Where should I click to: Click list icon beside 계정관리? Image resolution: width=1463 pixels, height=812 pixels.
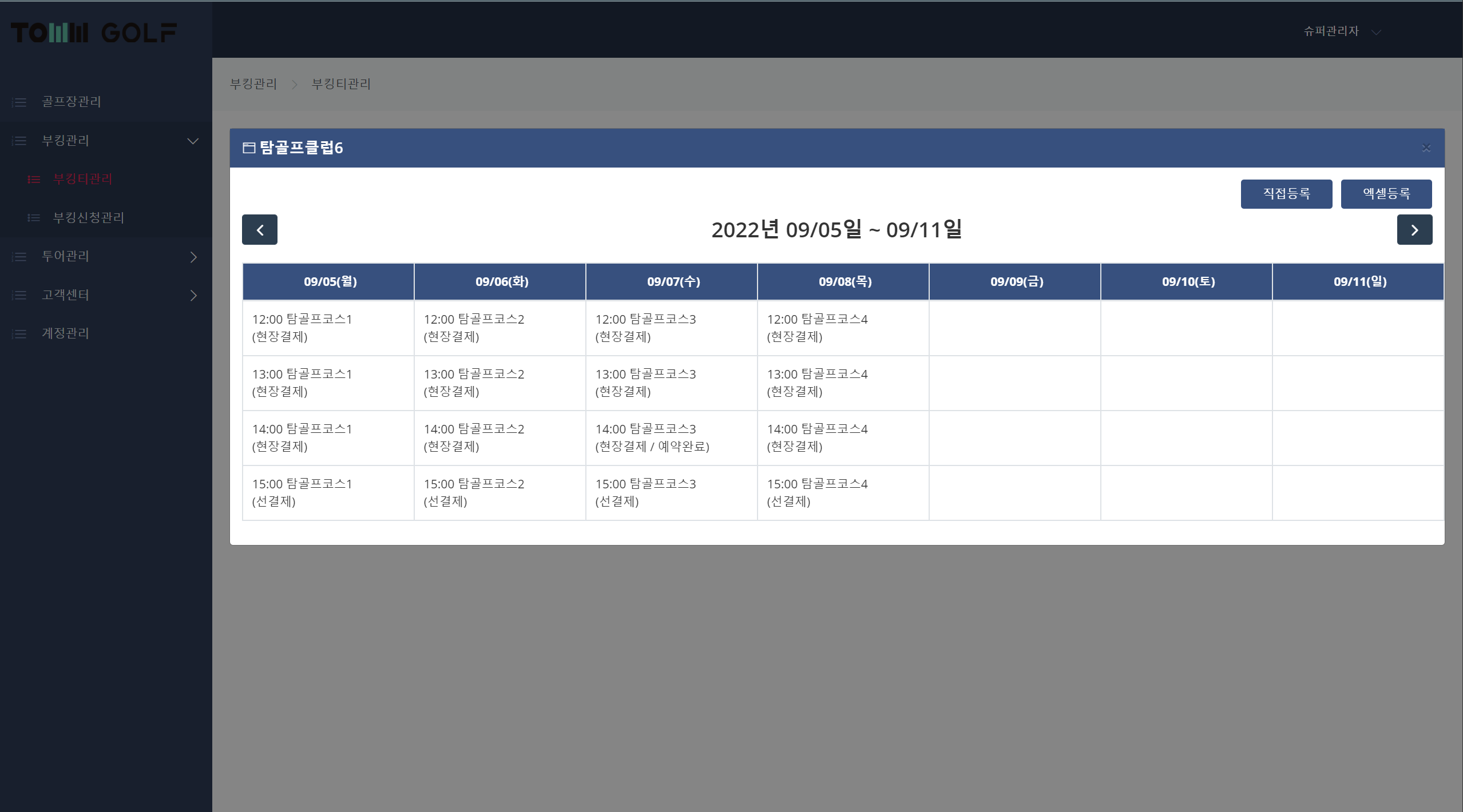[x=19, y=334]
